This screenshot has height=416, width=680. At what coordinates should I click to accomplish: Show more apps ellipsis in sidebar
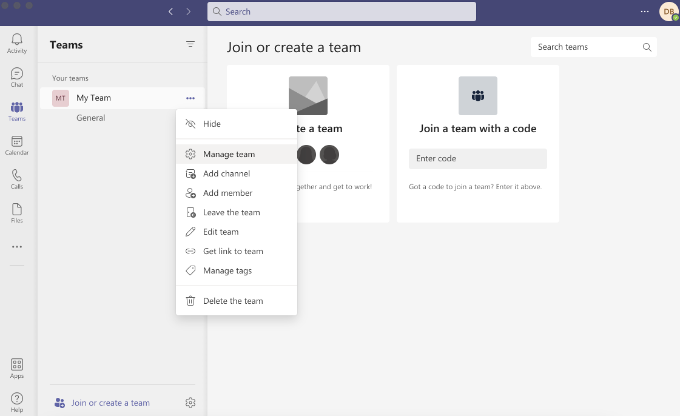pyautogui.click(x=17, y=247)
